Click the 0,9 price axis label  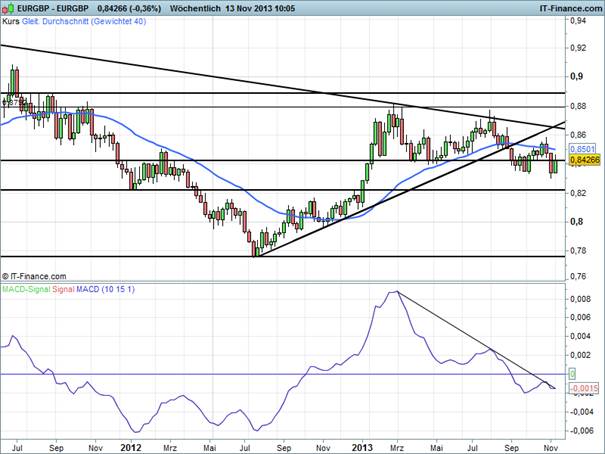click(x=577, y=76)
